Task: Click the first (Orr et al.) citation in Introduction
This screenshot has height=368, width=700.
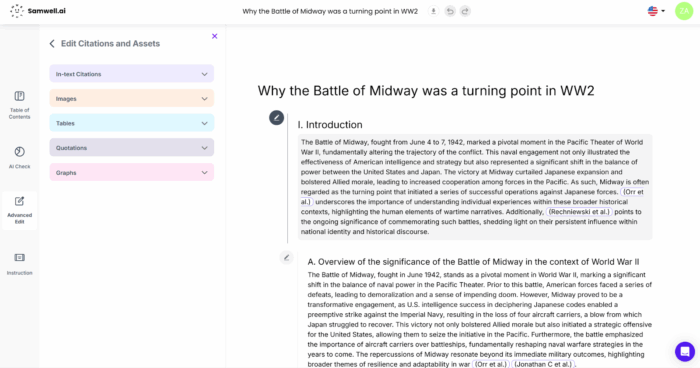Action: 632,192
